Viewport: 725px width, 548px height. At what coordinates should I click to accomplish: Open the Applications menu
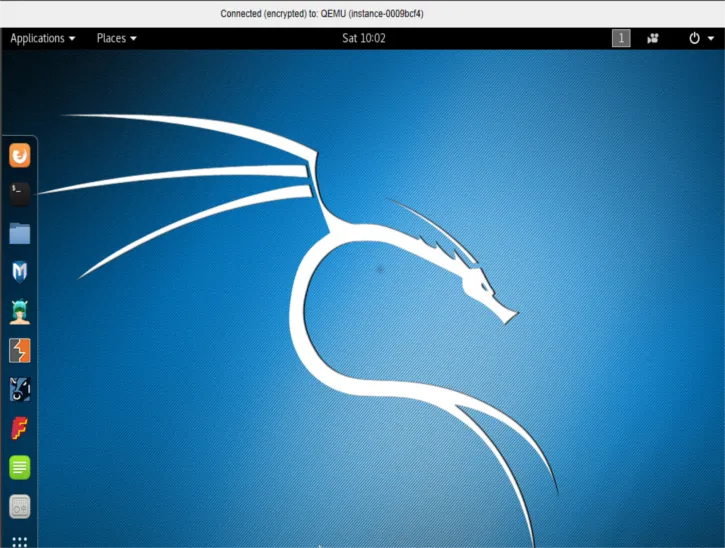tap(43, 38)
